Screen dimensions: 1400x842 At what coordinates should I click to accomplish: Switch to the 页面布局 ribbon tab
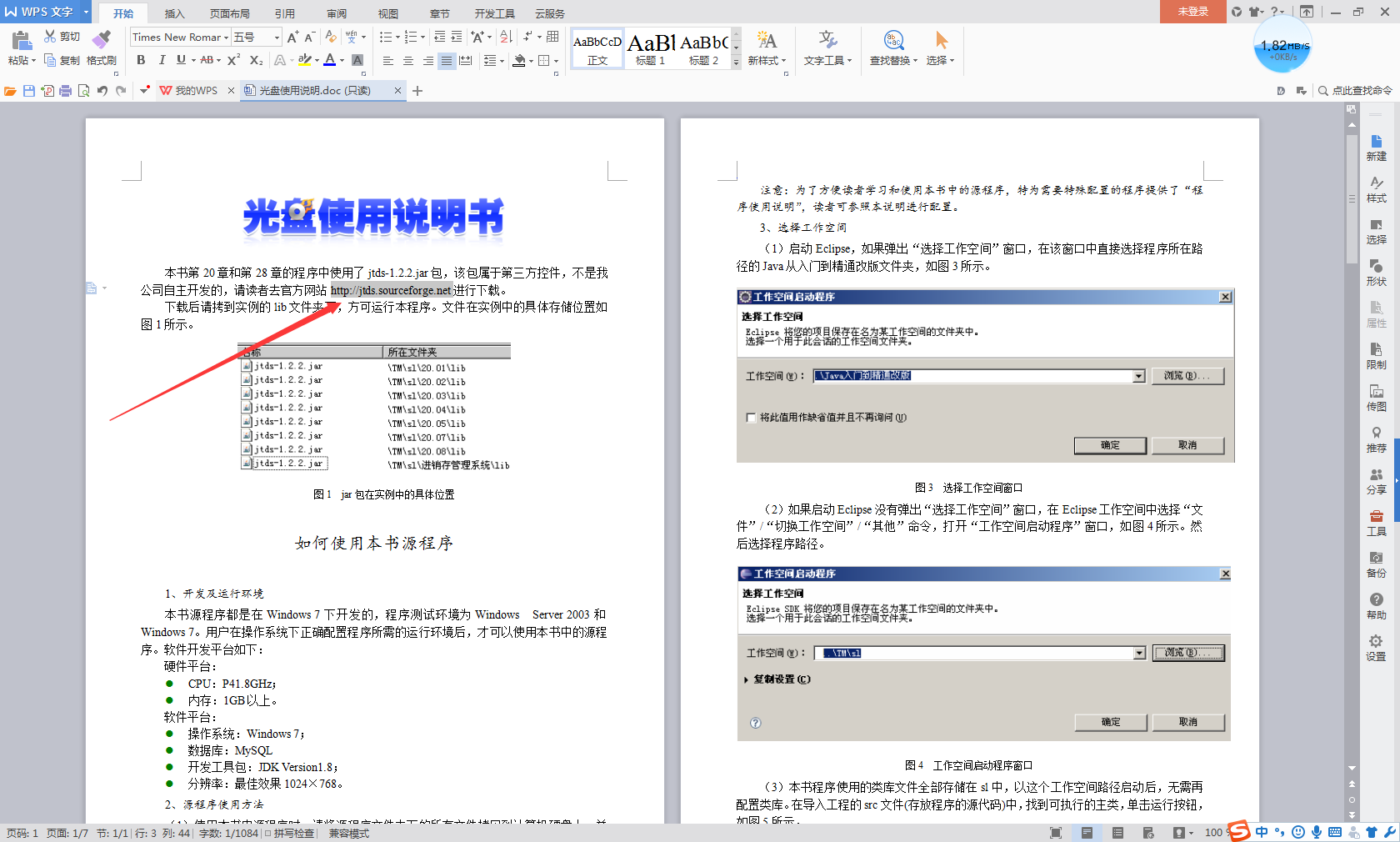coord(230,13)
